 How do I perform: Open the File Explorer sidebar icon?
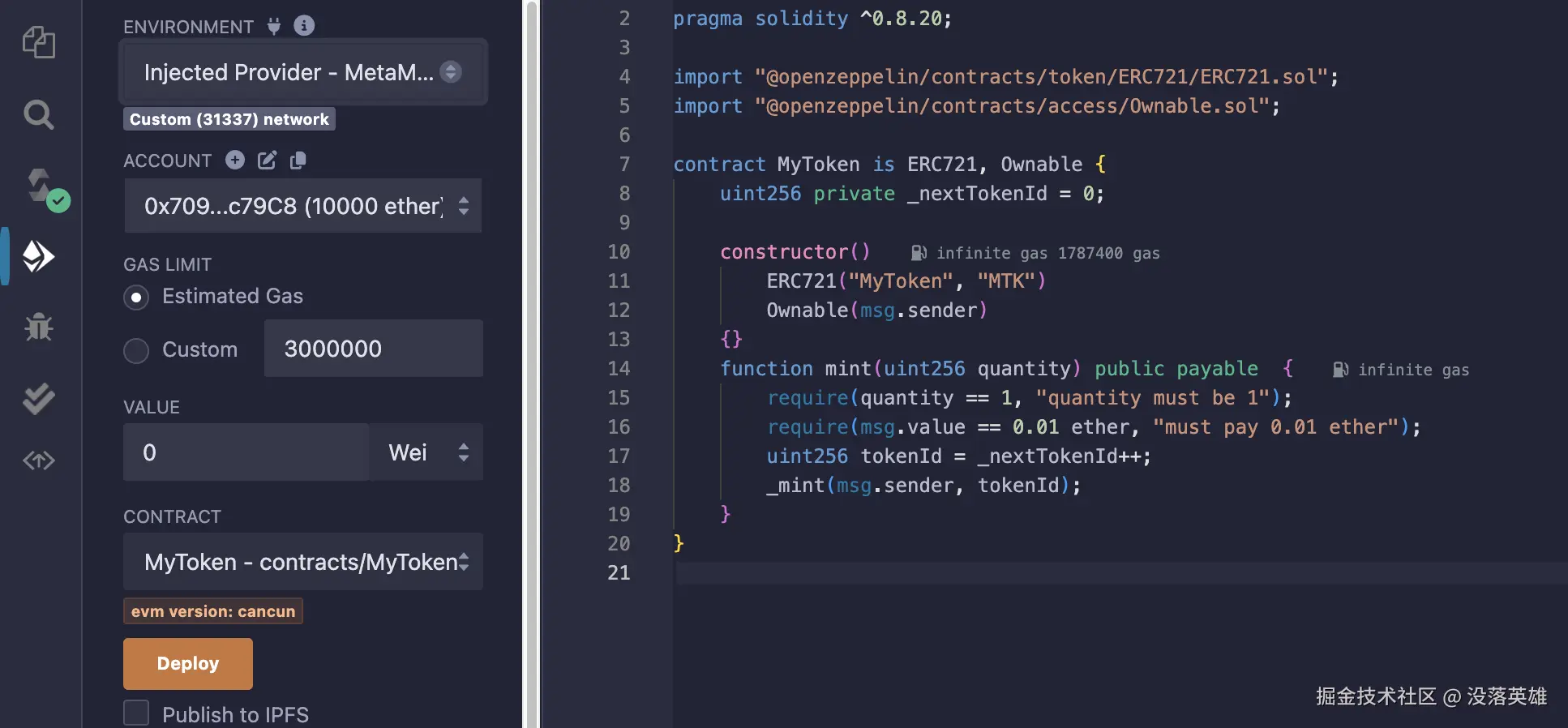[39, 42]
